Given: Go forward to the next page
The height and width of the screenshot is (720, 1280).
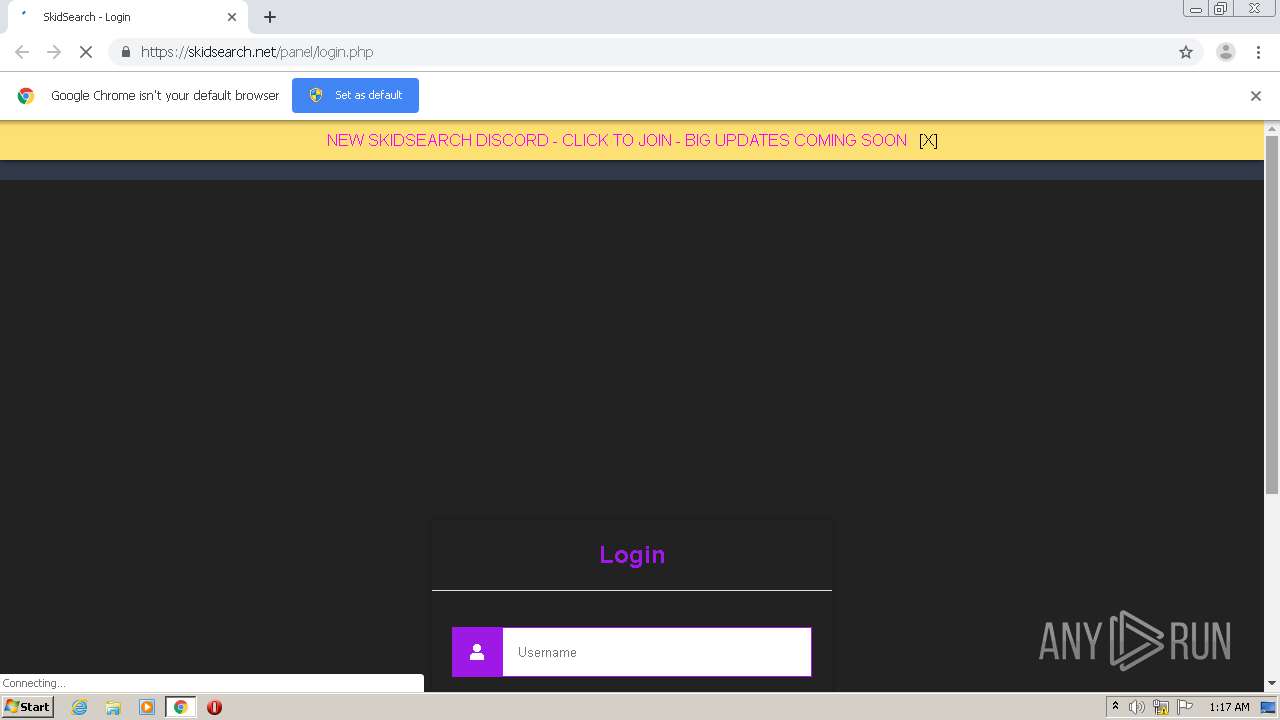Looking at the screenshot, I should [x=54, y=52].
